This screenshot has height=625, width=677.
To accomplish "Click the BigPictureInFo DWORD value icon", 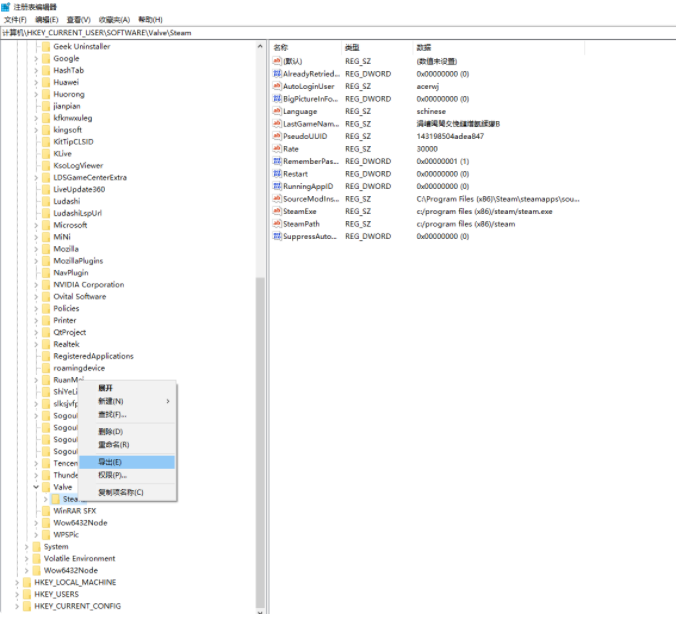I will tap(277, 99).
